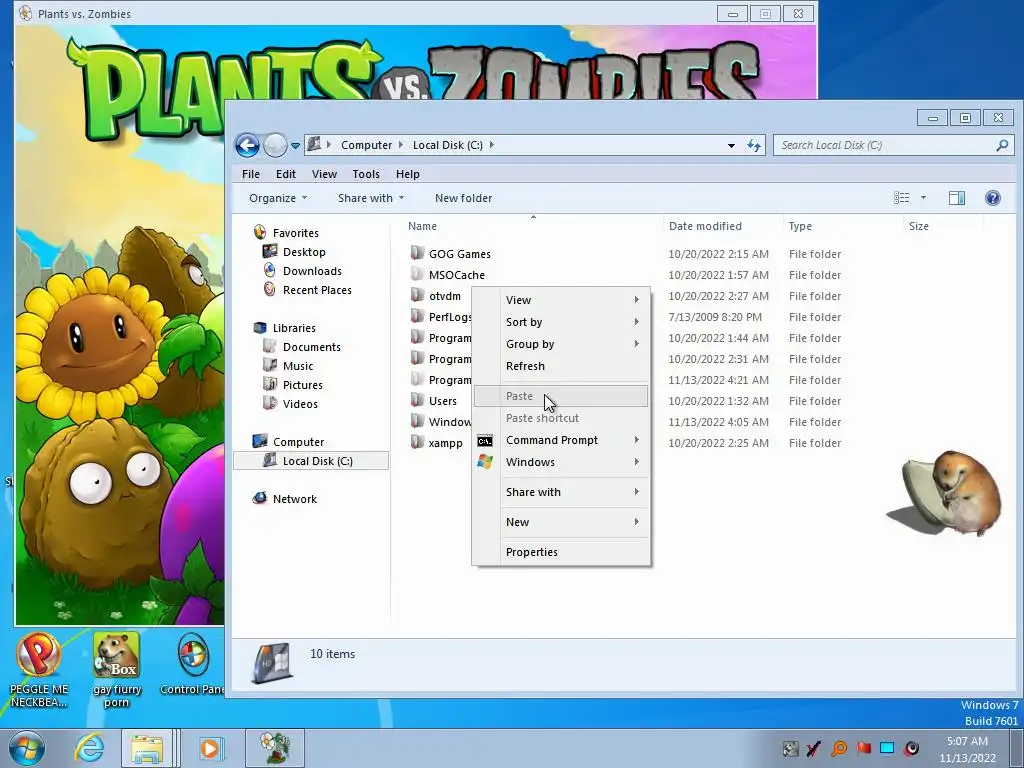Screen dimensions: 1024x768
Task: Click the search magnifier icon
Action: [x=1002, y=145]
